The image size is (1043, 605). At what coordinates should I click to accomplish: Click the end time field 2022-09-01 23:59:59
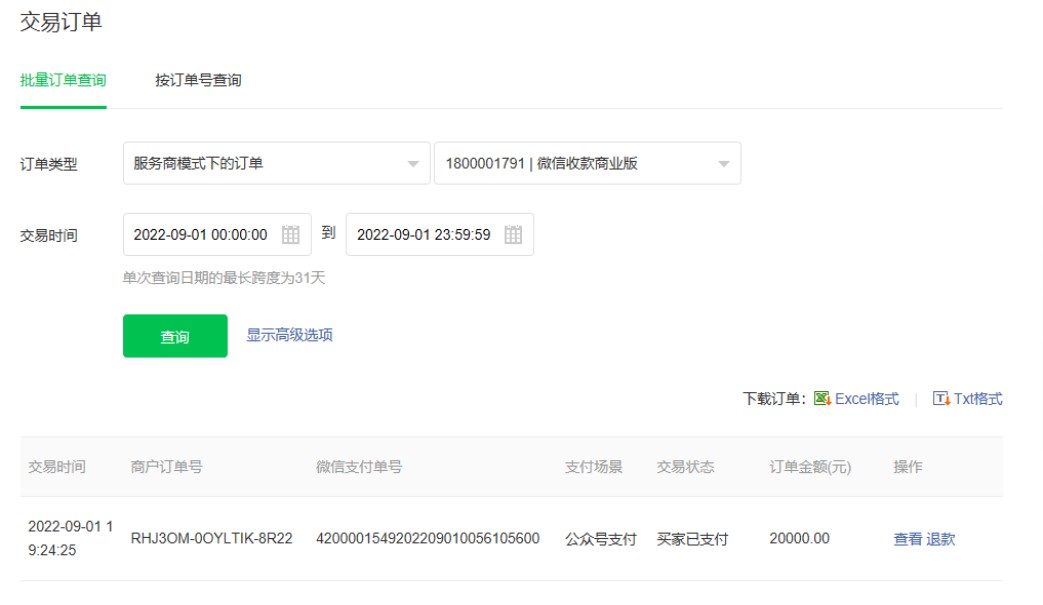click(x=424, y=235)
